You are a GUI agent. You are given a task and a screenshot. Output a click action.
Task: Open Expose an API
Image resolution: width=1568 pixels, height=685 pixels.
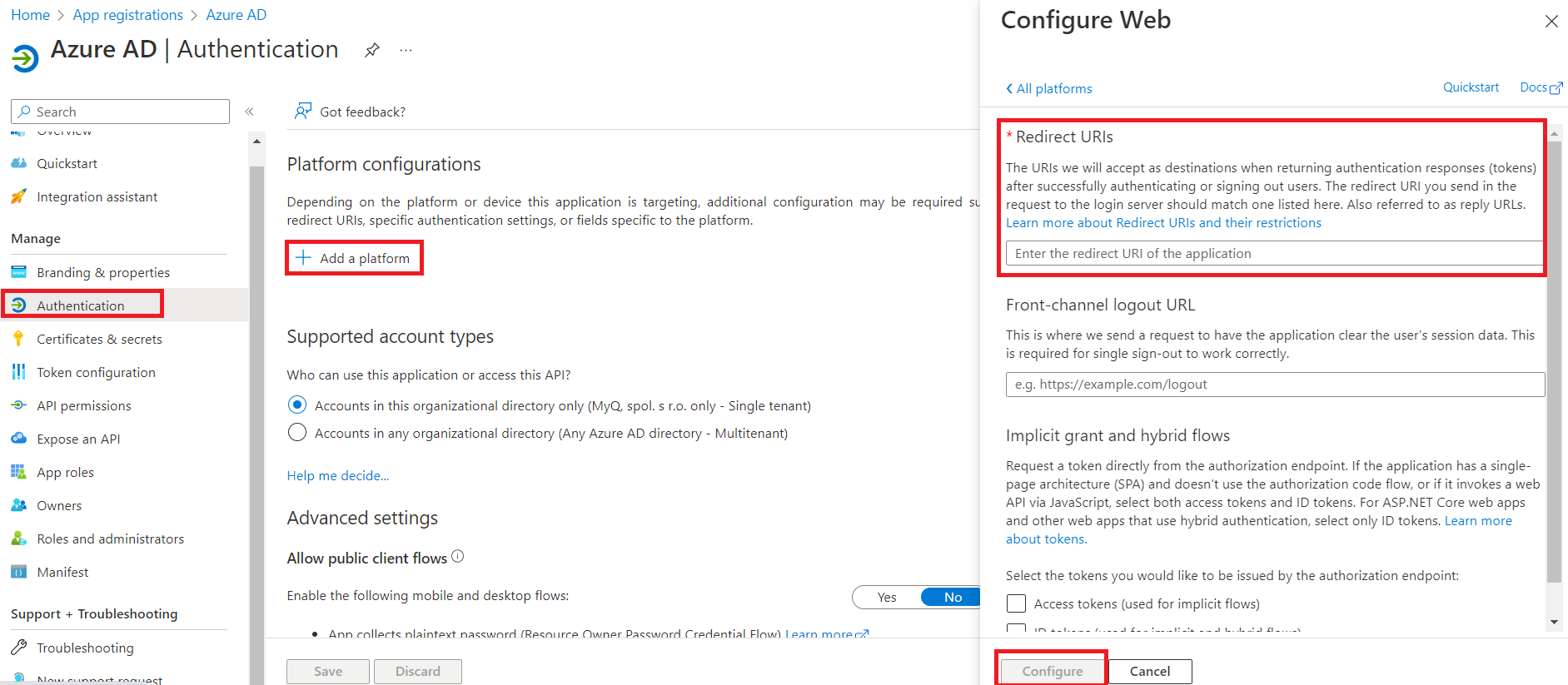coord(77,439)
